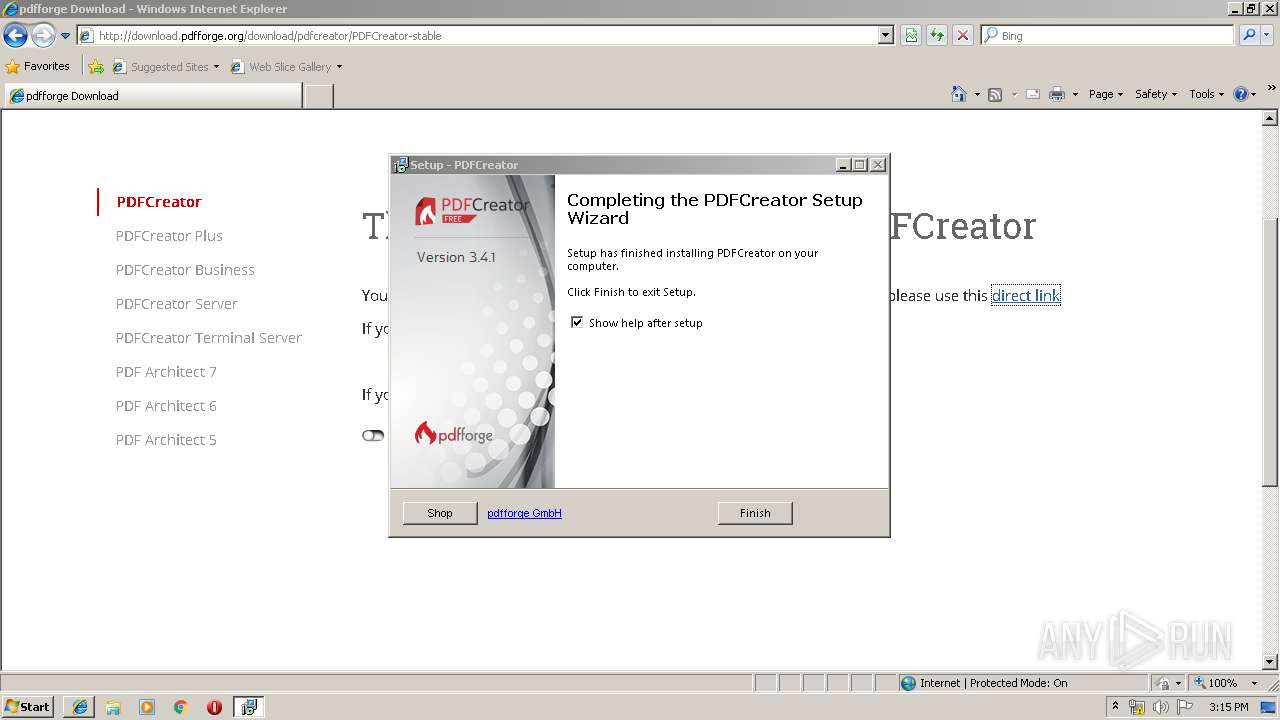Open the Suggested Sites favorites item

[165, 67]
